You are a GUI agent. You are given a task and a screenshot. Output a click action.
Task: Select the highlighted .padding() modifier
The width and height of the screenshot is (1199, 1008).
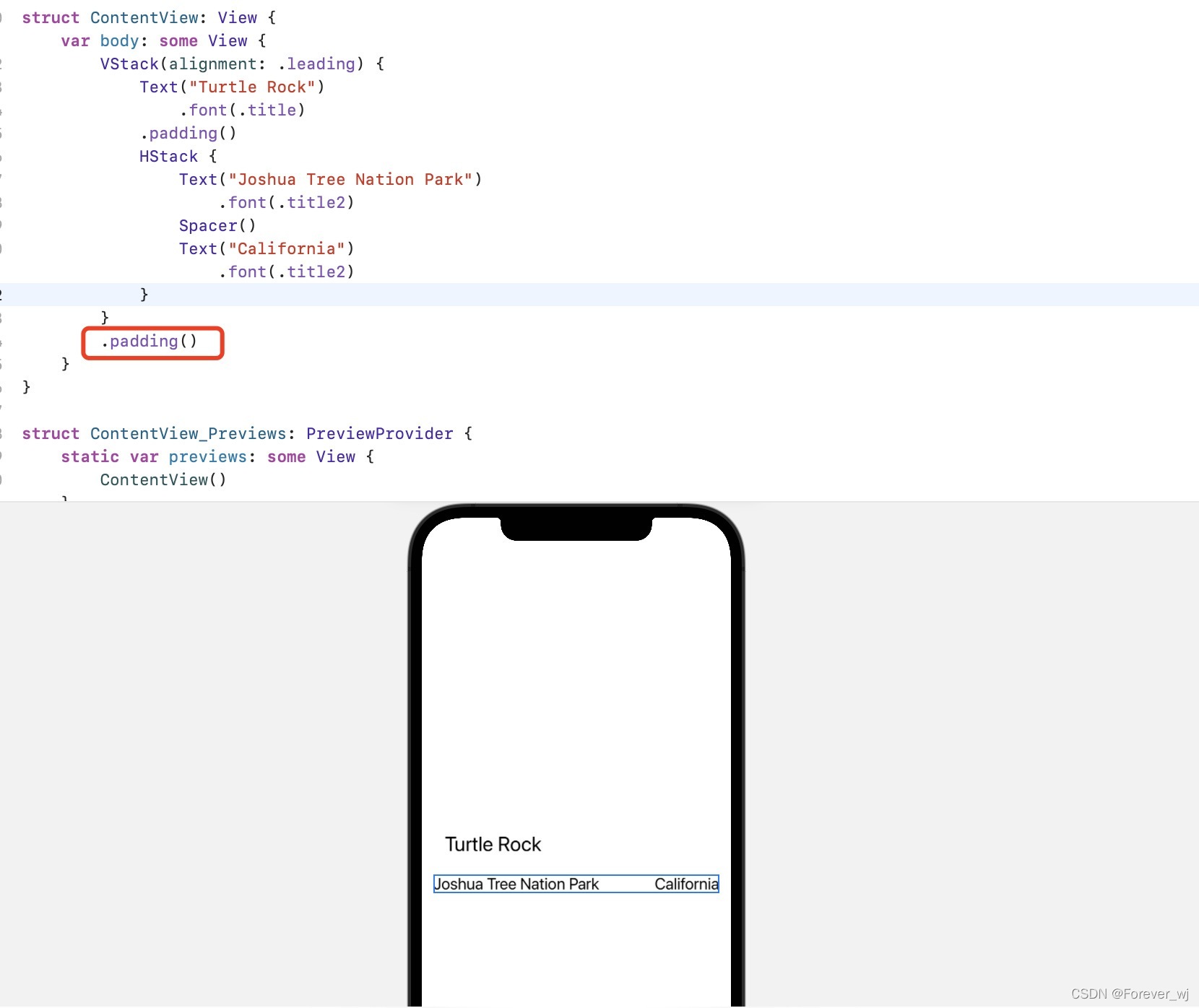[x=150, y=342]
